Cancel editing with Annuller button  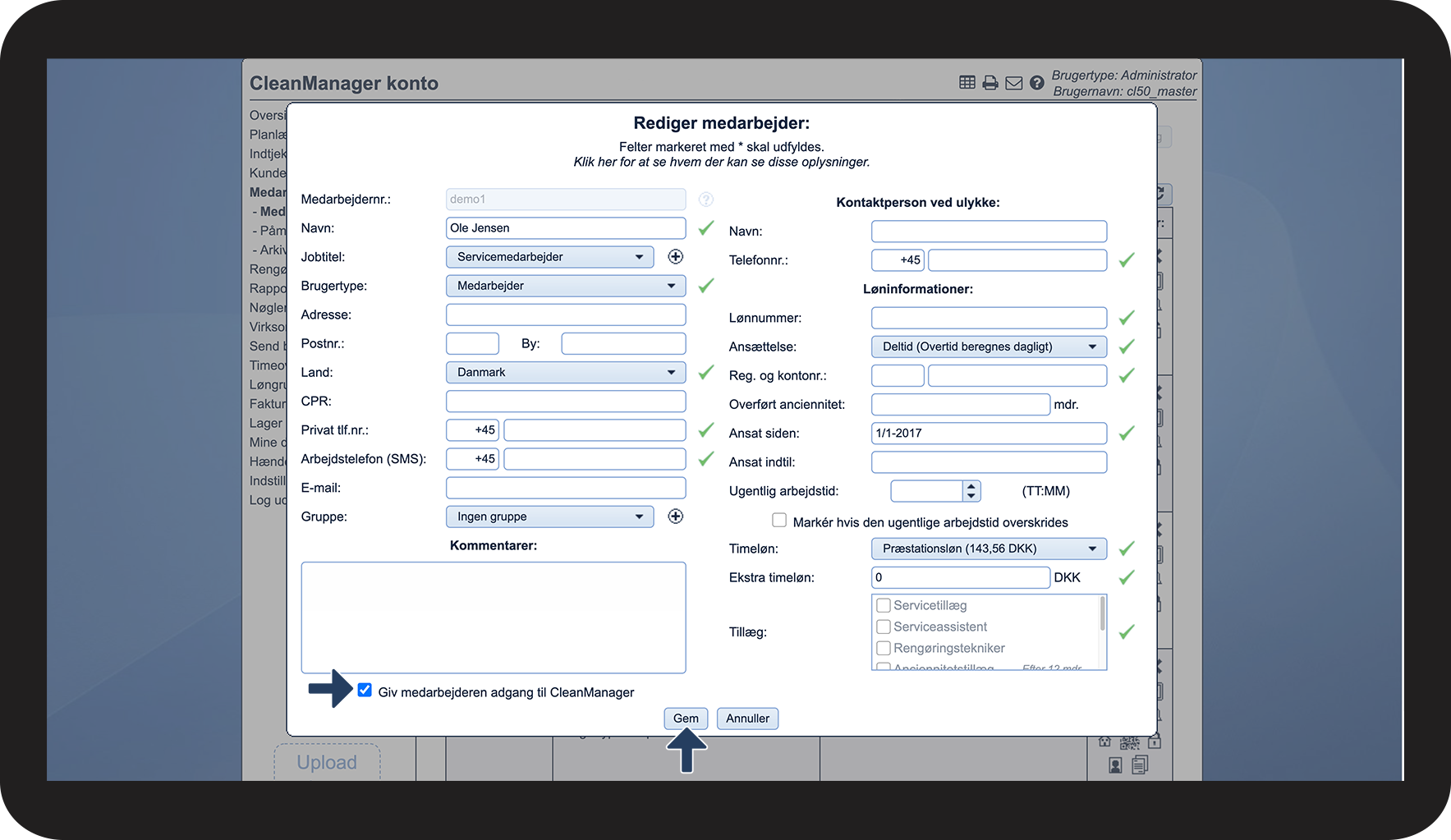(x=747, y=718)
